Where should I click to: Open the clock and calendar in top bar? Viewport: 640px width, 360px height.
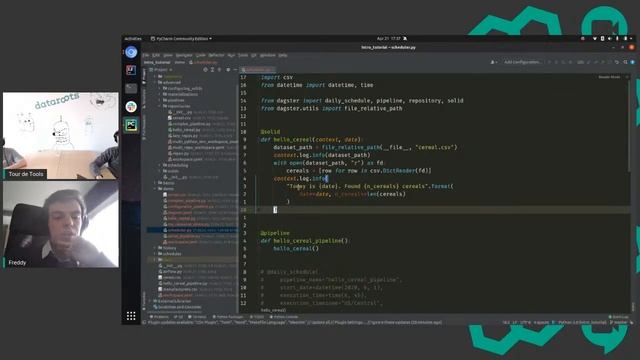click(x=389, y=39)
